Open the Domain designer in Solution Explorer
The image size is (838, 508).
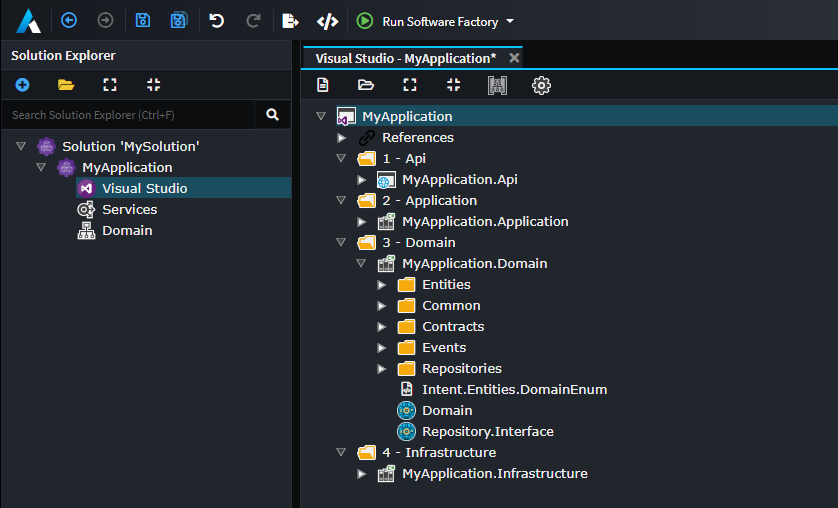point(127,230)
